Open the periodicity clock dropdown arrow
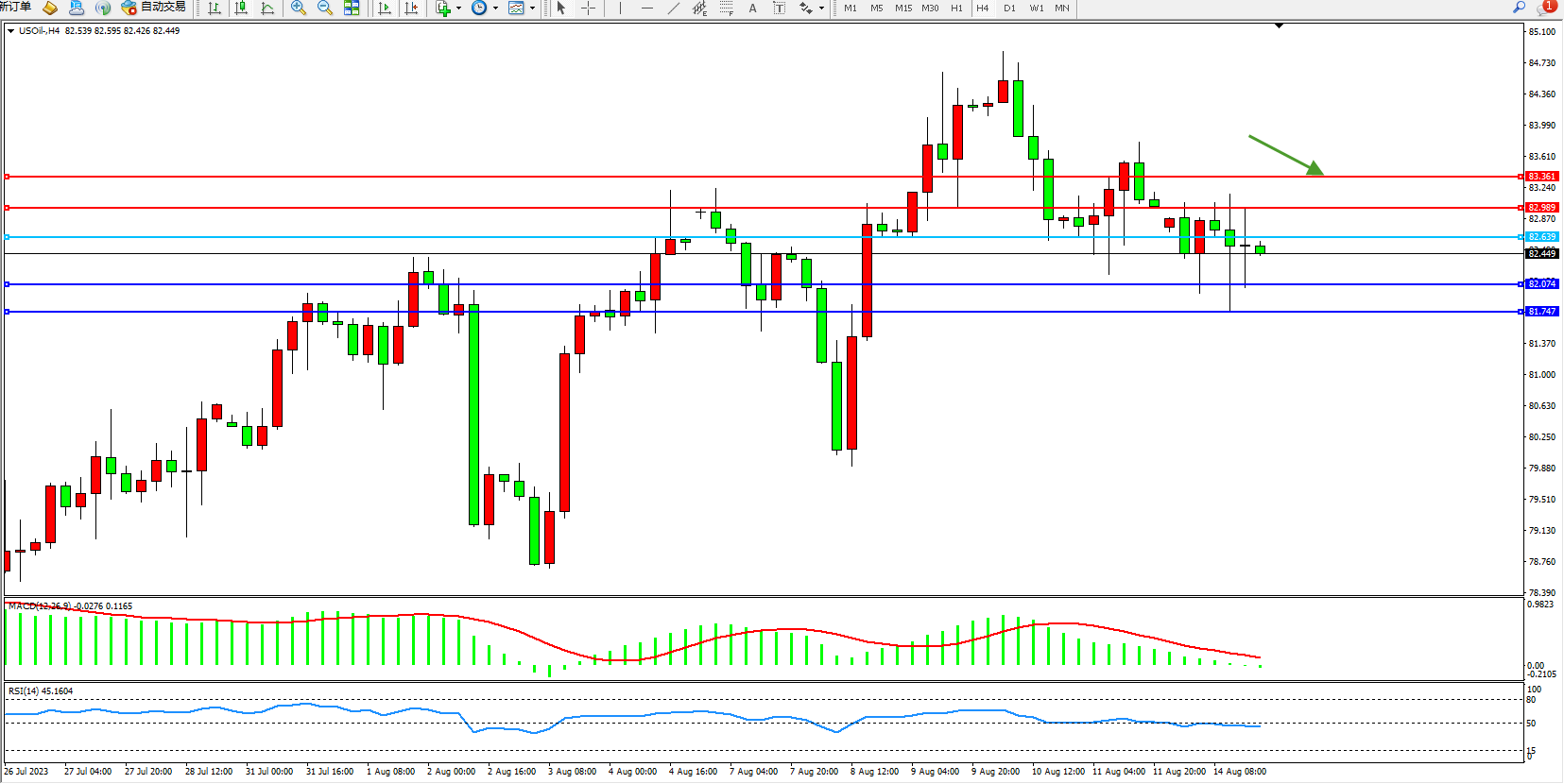 (496, 9)
